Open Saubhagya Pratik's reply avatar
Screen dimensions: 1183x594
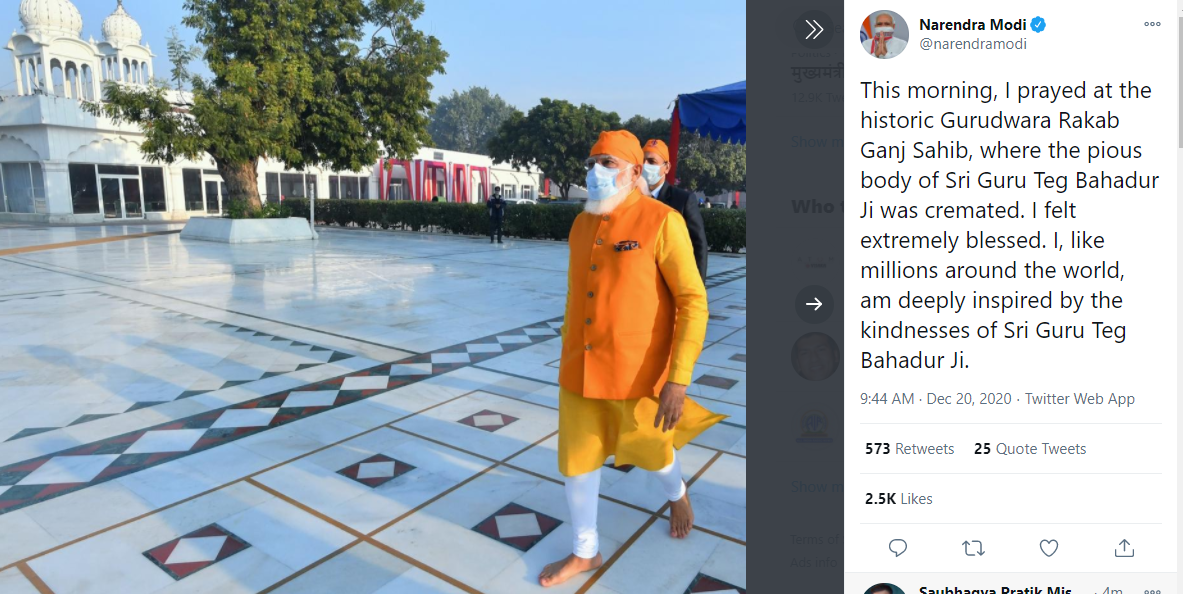884,589
